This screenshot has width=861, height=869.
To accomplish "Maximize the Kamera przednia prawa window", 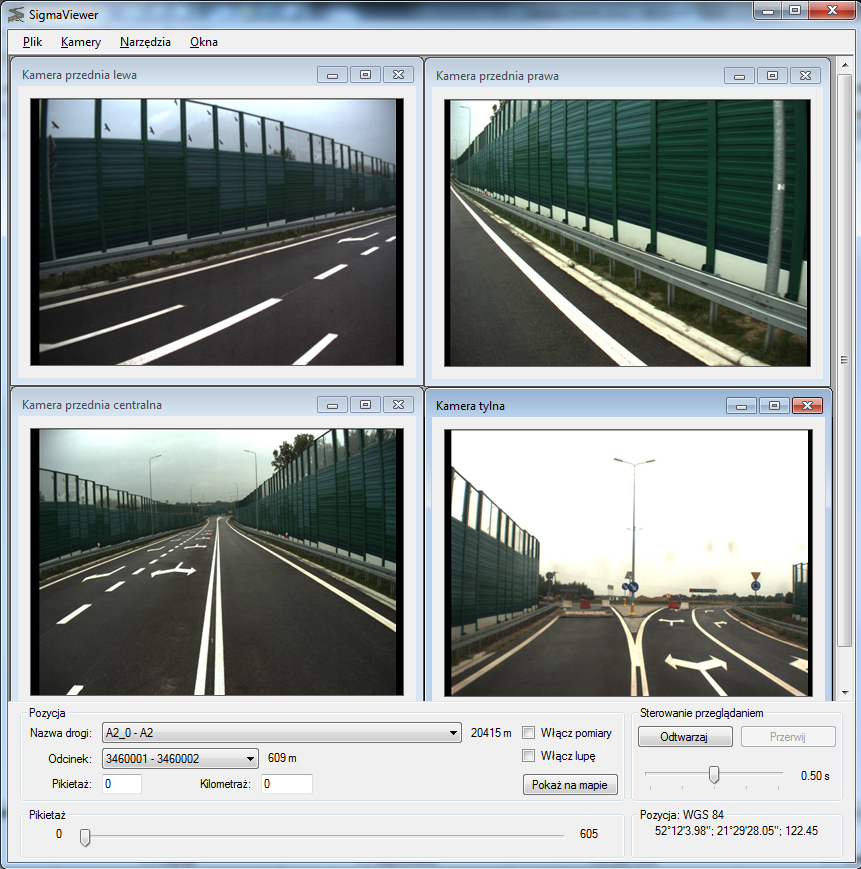I will click(772, 75).
